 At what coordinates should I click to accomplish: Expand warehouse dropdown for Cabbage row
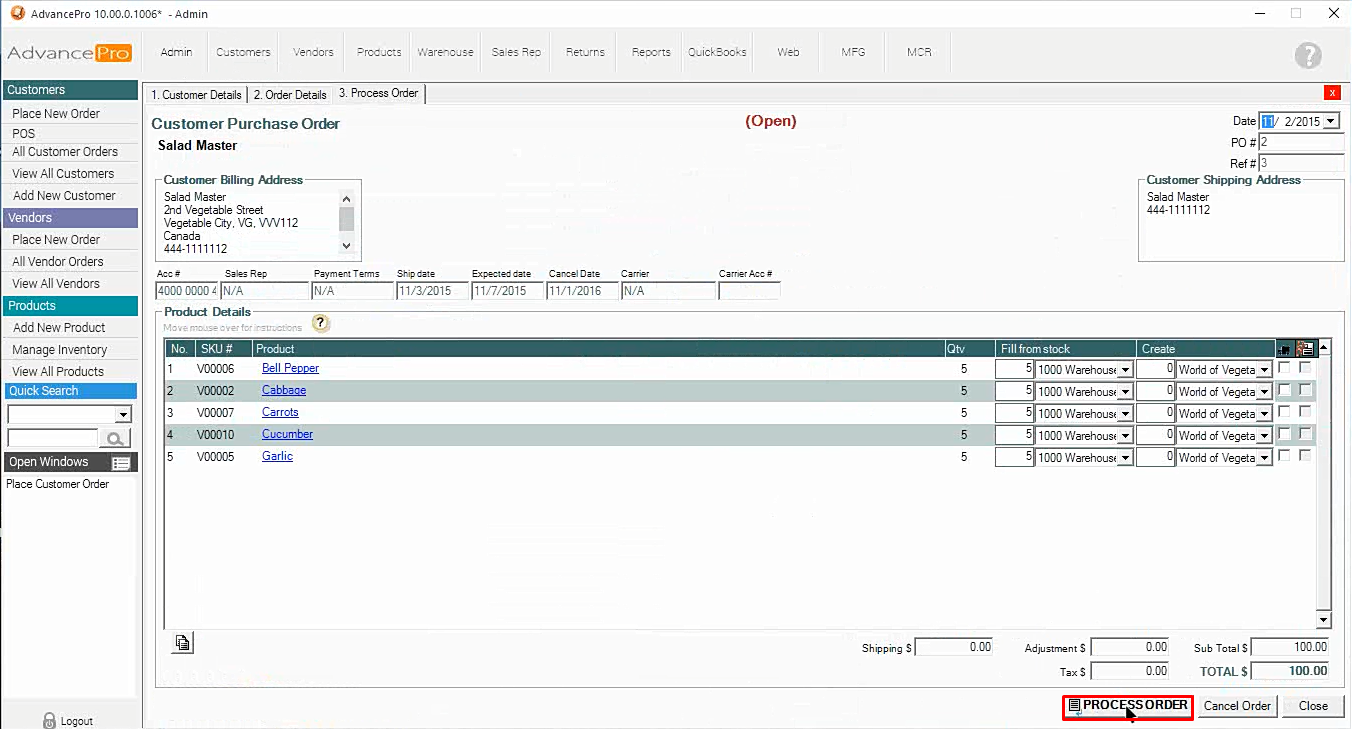pyautogui.click(x=1125, y=392)
